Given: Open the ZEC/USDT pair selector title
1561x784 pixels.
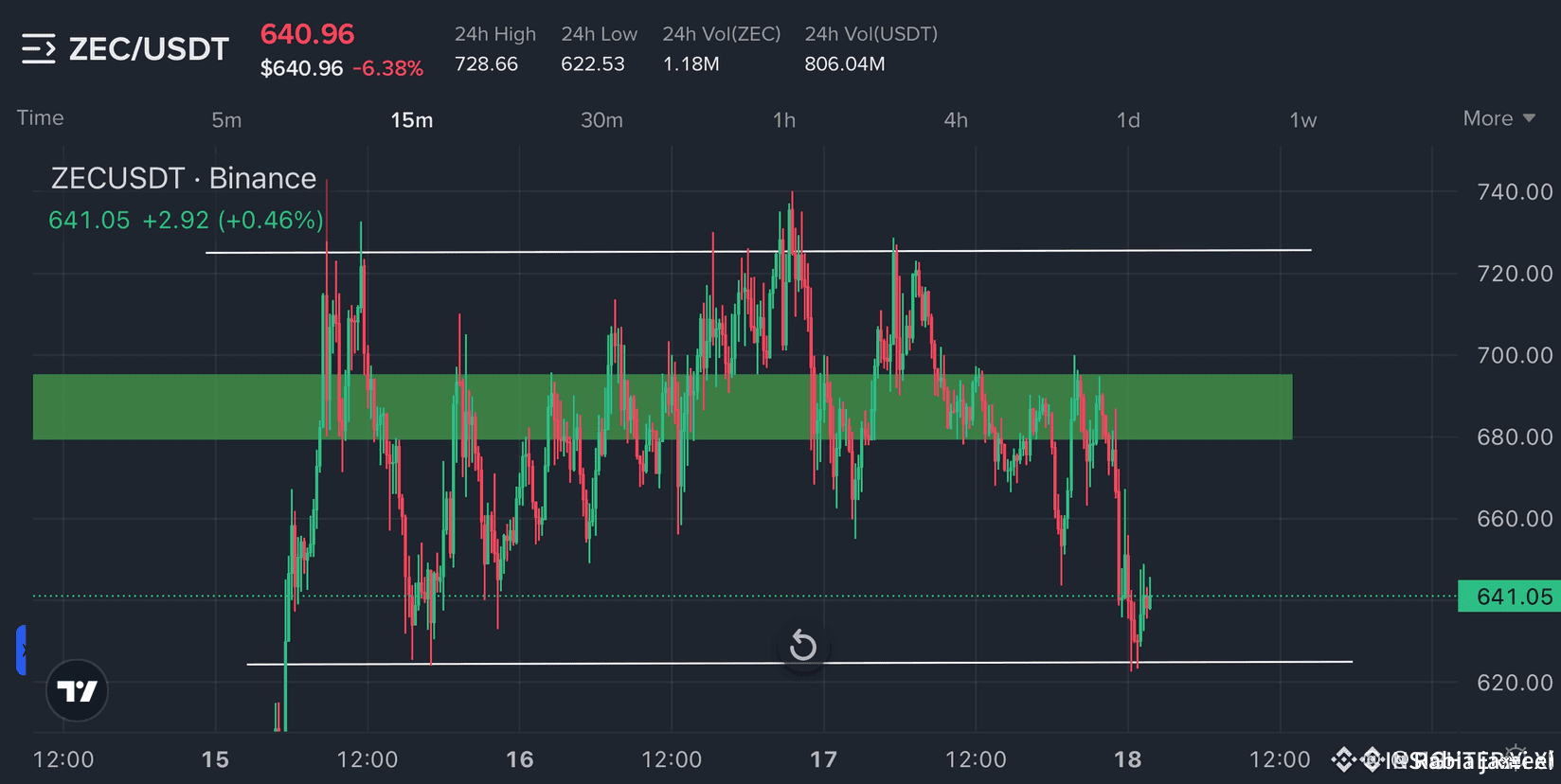Looking at the screenshot, I should click(149, 49).
